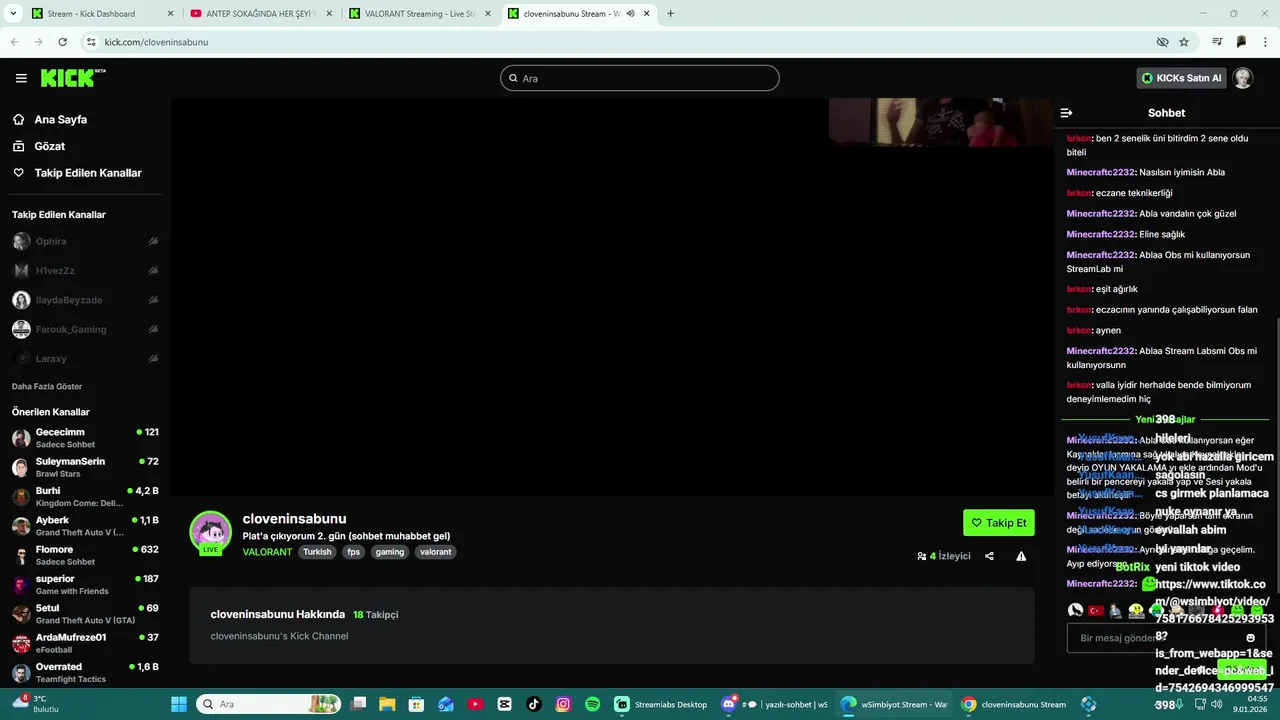
Task: Select the fps tag
Action: pos(354,552)
